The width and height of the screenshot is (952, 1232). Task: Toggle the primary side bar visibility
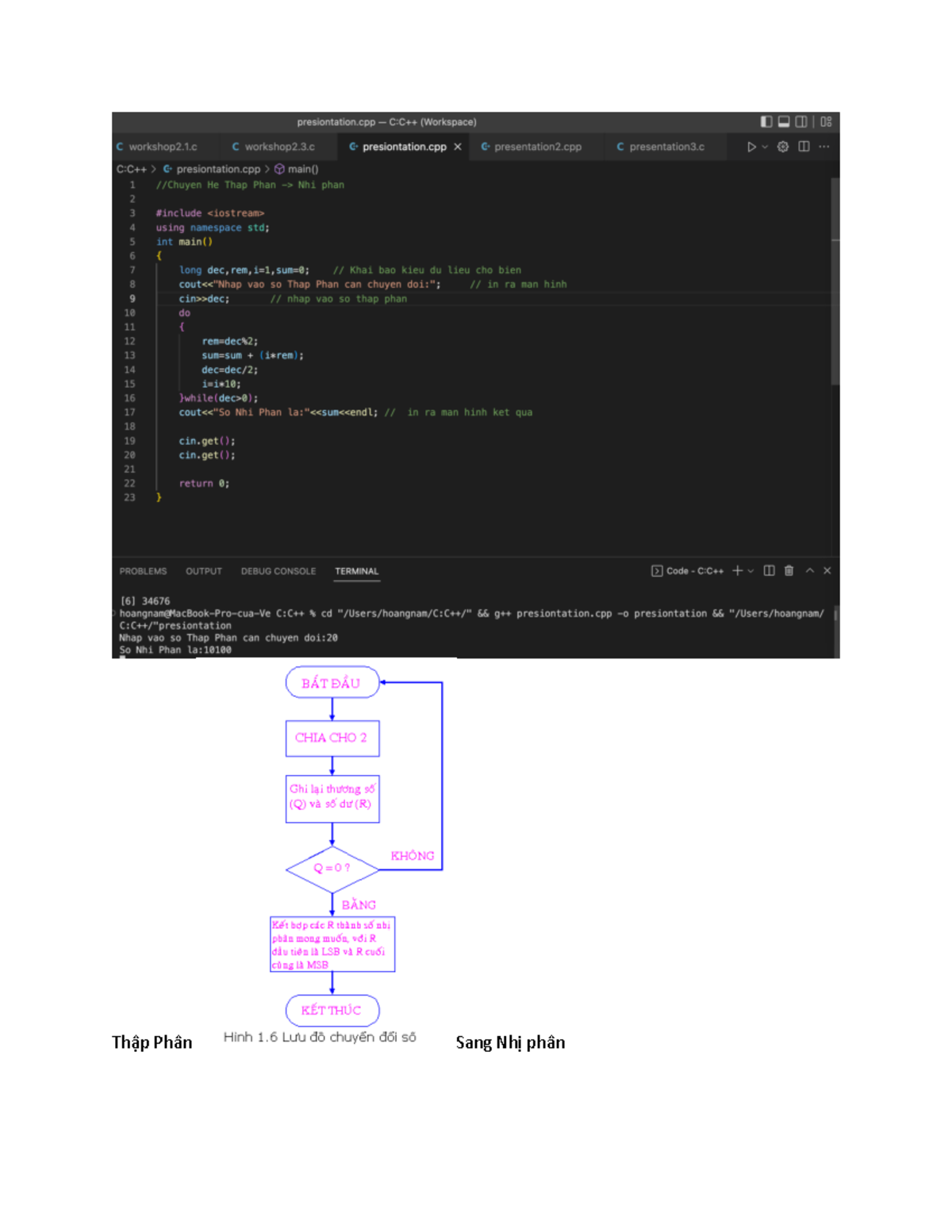tap(766, 121)
